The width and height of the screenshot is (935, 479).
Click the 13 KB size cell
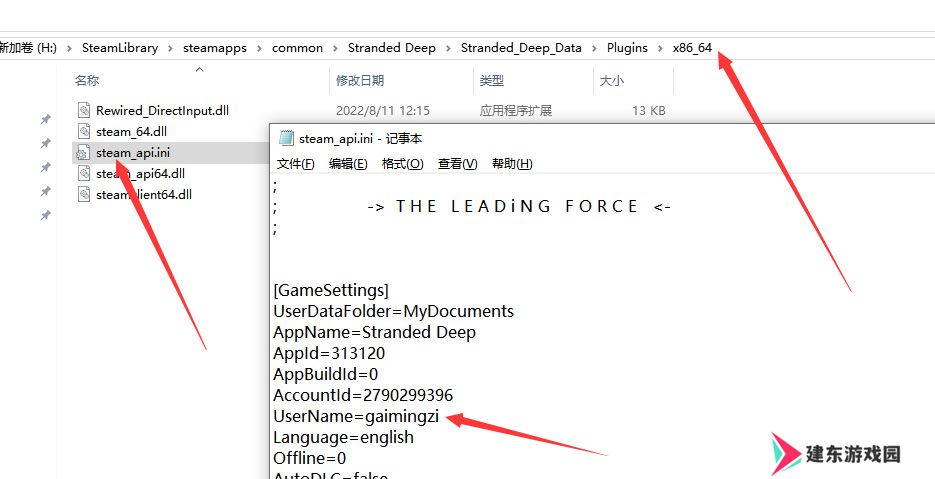649,110
